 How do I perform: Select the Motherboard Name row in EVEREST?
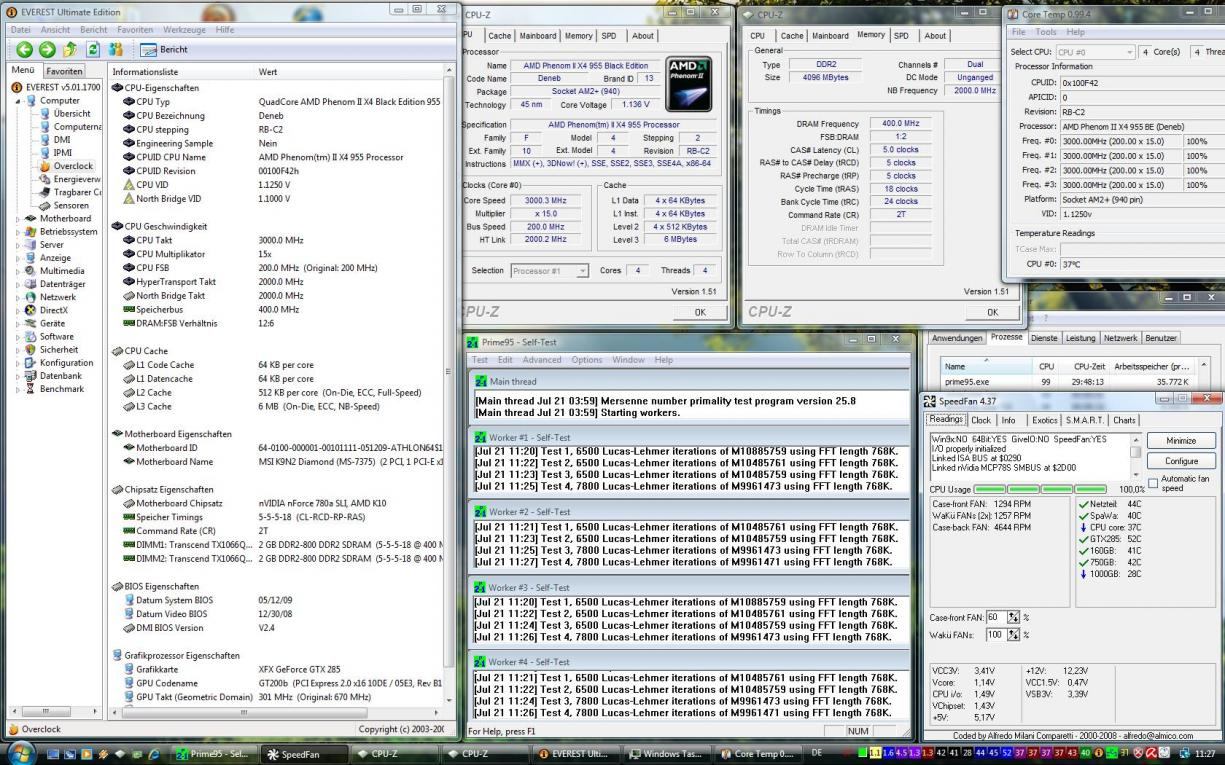point(275,461)
